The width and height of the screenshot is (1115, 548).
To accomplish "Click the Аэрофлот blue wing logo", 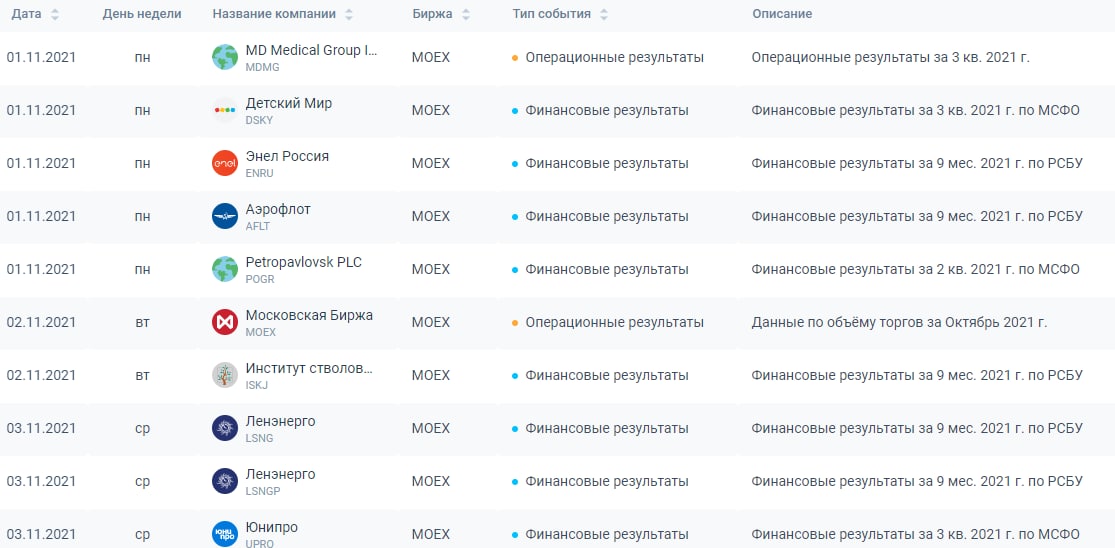I will [x=225, y=216].
